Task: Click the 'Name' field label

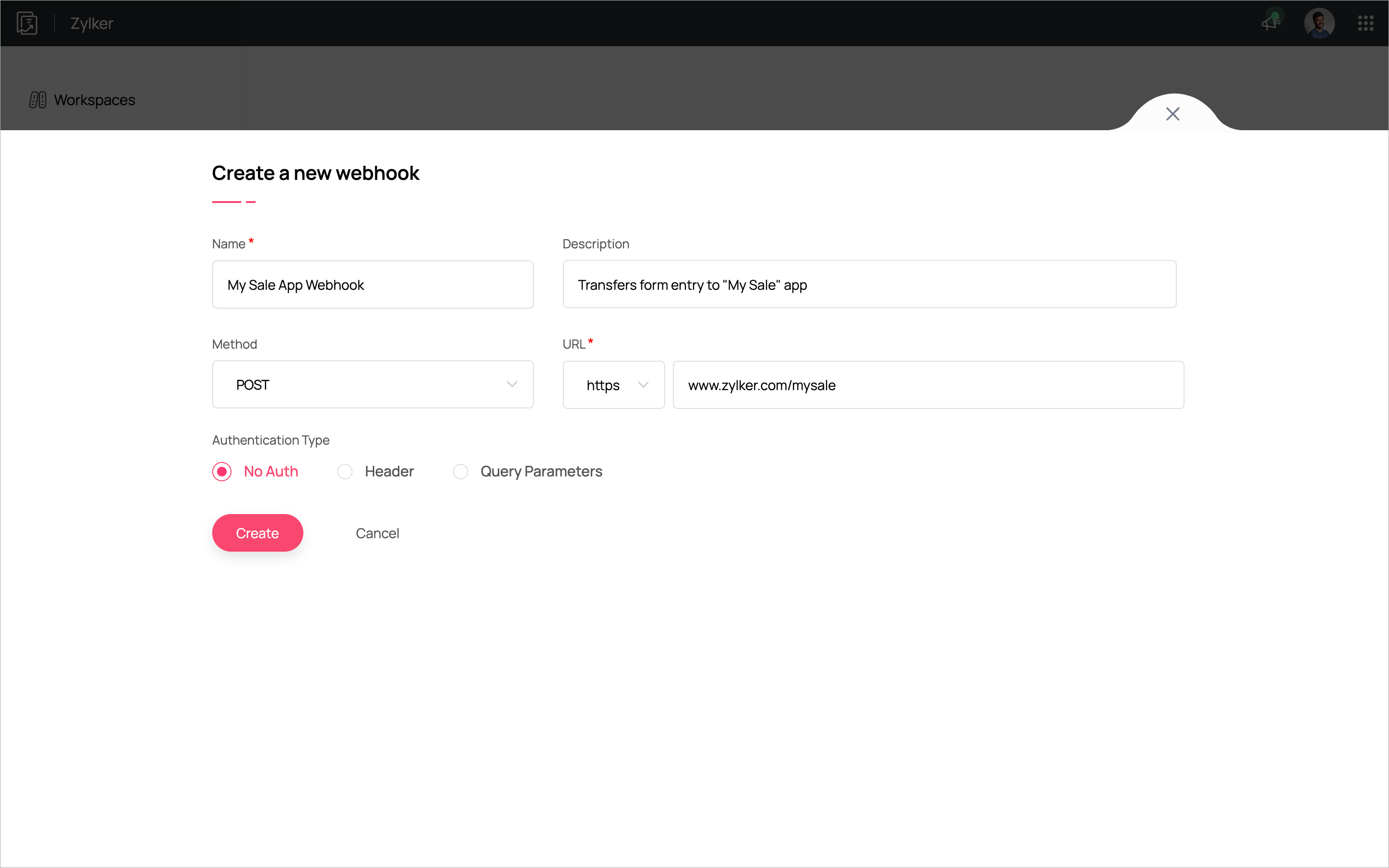Action: [x=229, y=244]
